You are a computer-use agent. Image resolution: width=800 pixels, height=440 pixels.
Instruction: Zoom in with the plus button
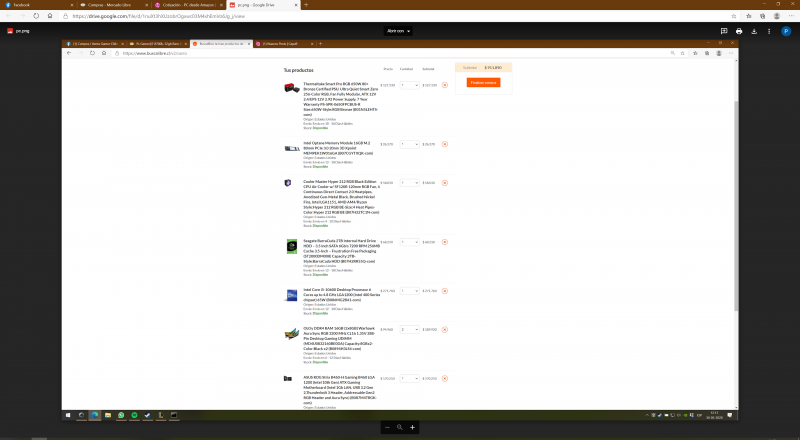tap(412, 427)
